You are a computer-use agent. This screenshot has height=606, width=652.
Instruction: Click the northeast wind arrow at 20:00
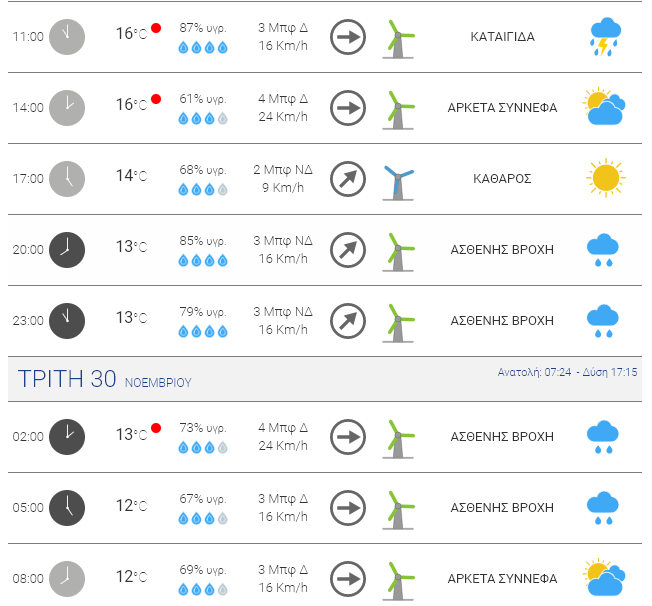(x=348, y=250)
